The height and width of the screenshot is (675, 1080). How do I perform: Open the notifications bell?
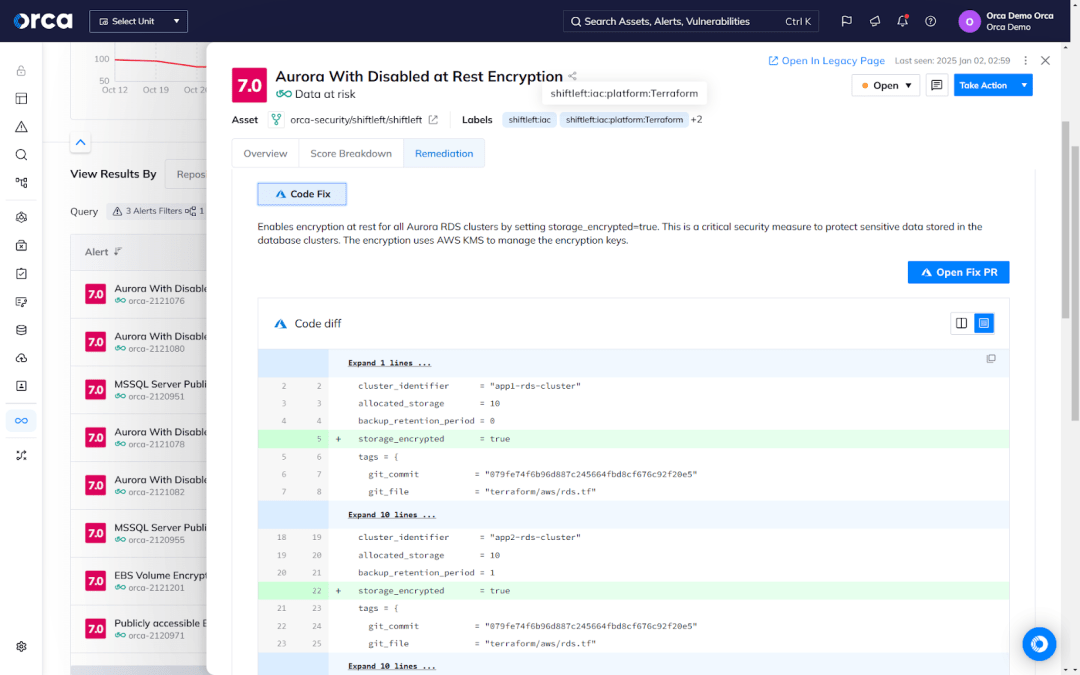tap(902, 21)
